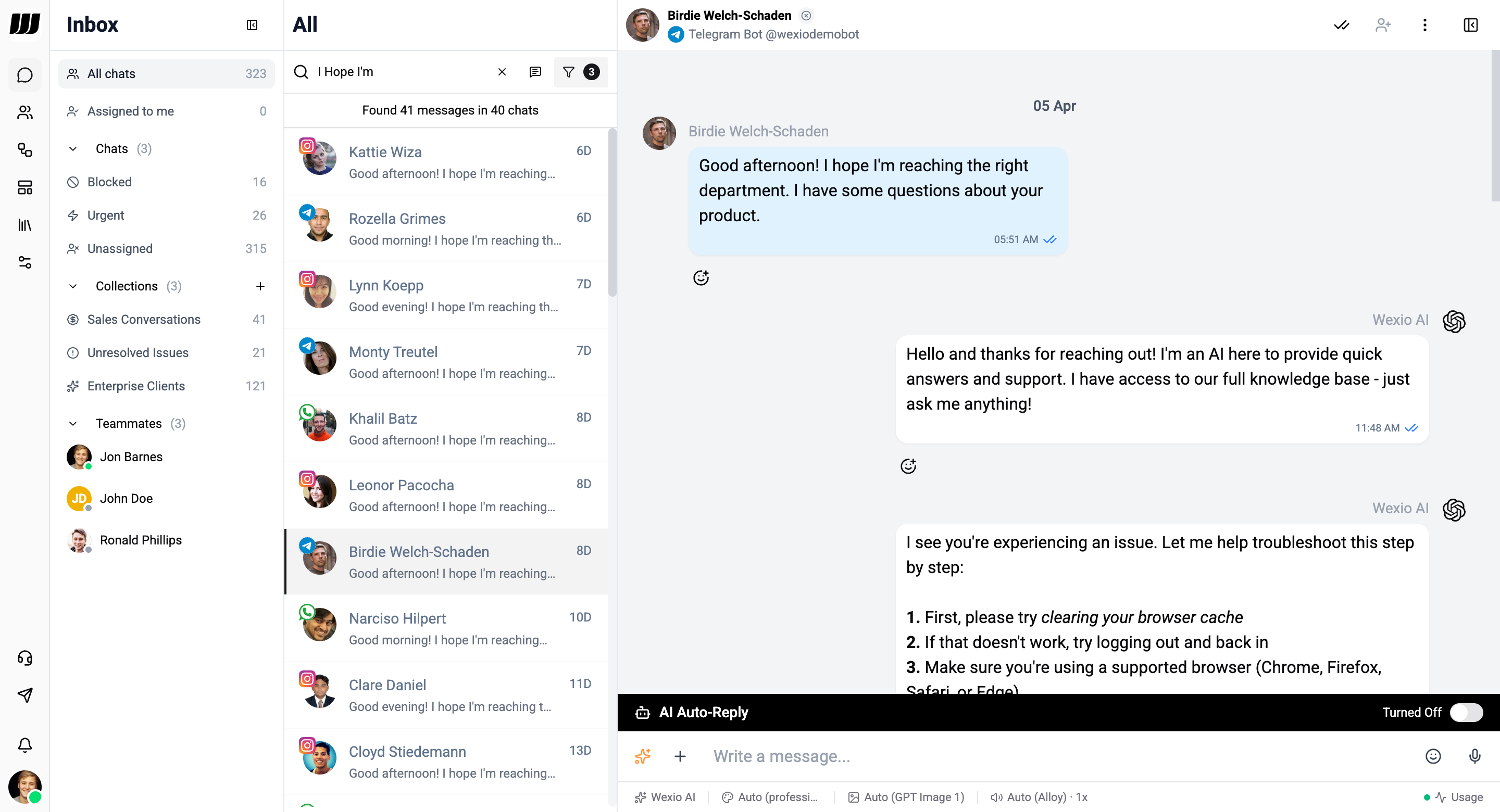Screen dimensions: 1500x812
Task: Collapse the Teammates section
Action: (x=73, y=423)
